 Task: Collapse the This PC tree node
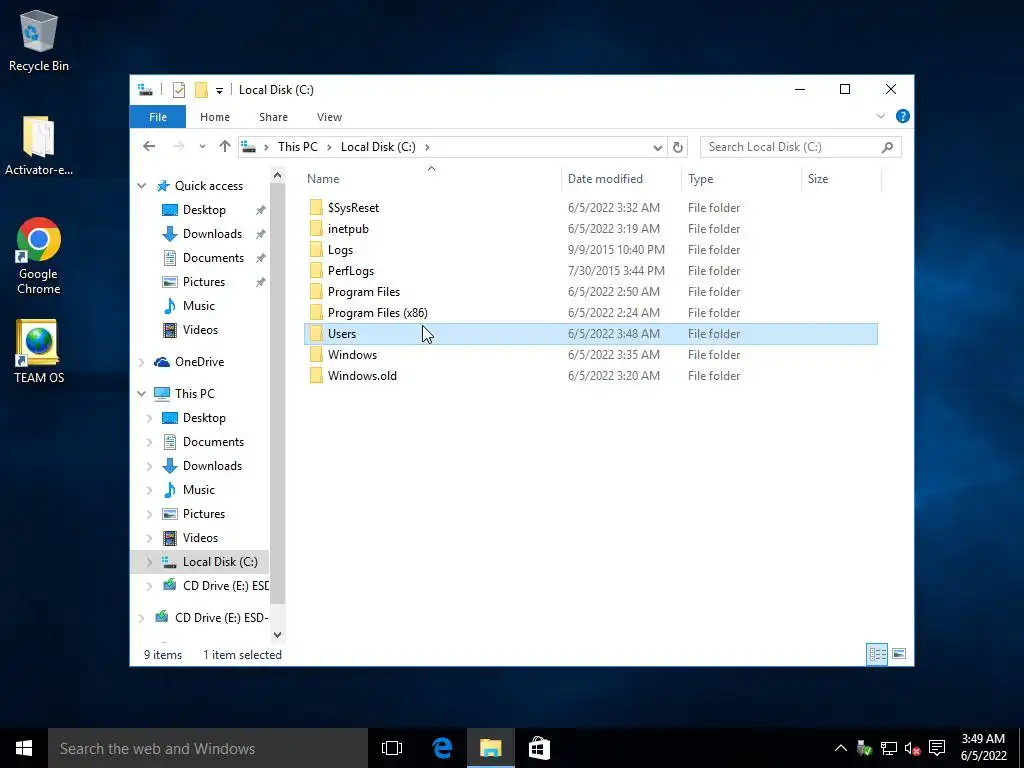142,394
